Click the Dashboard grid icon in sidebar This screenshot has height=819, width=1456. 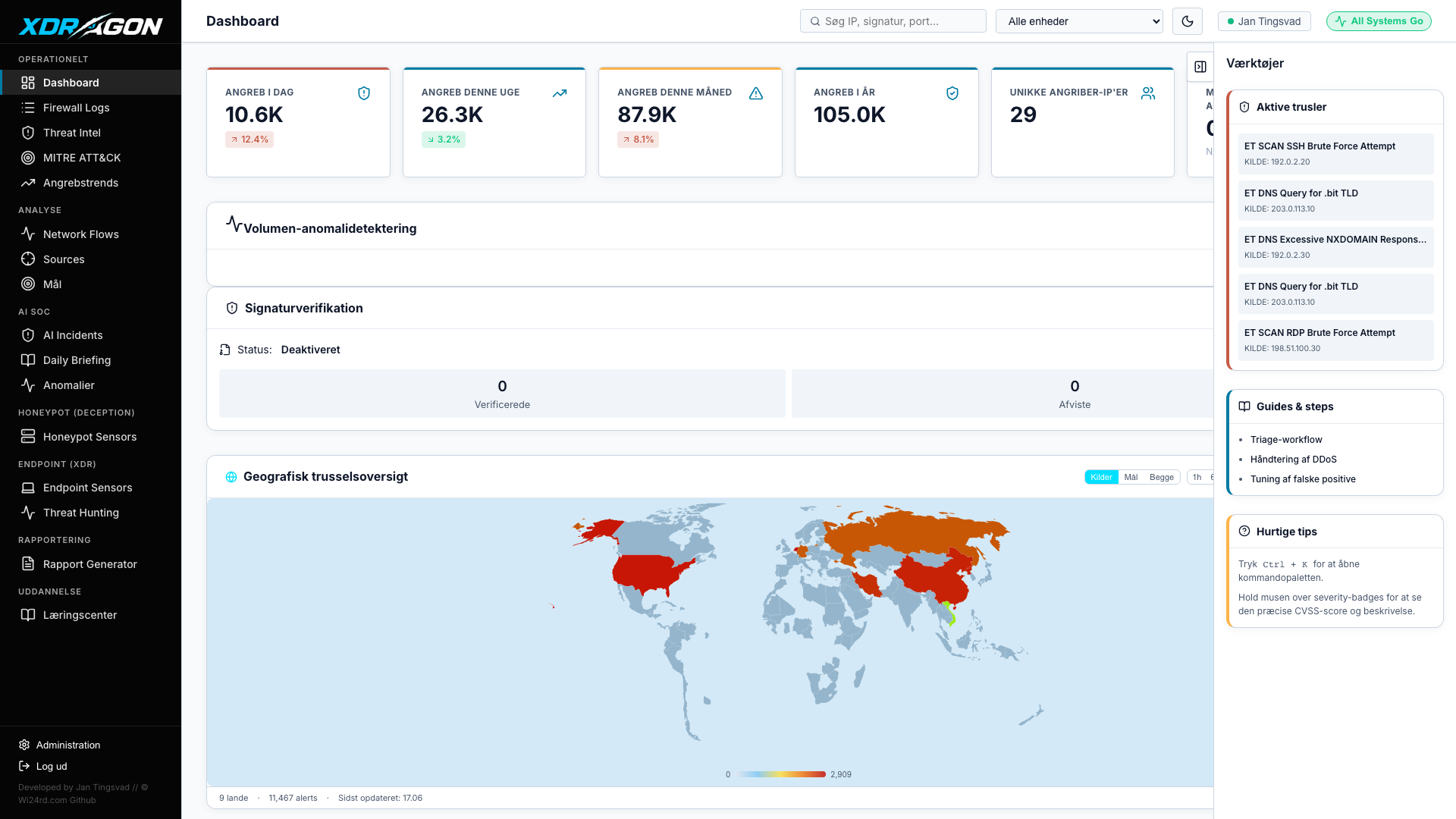pos(28,83)
